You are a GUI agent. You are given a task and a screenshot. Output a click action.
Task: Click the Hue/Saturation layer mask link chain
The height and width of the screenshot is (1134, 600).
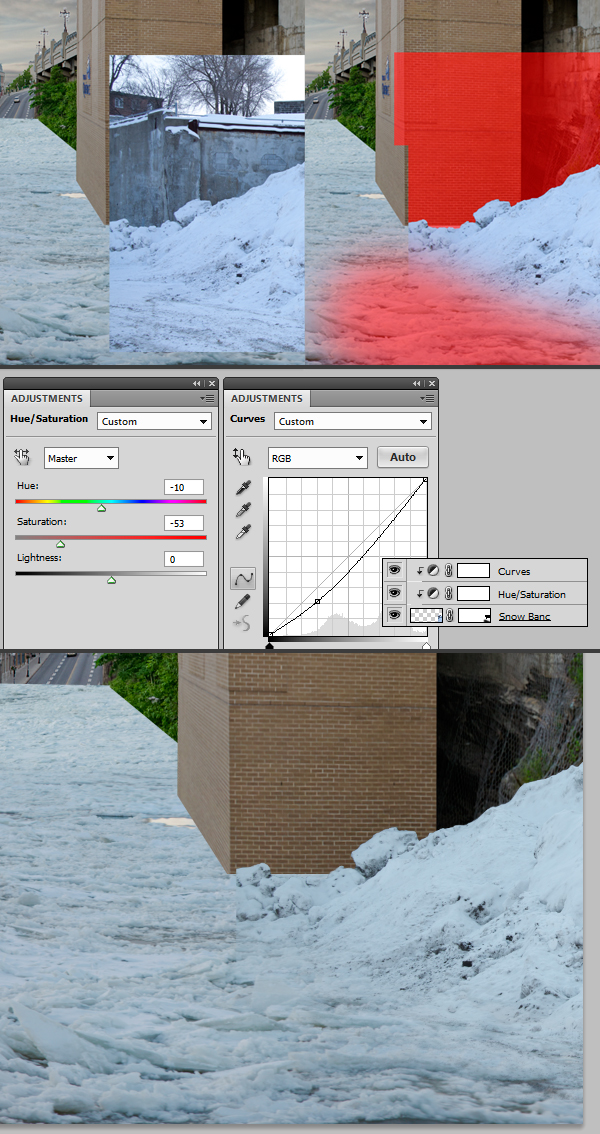click(448, 594)
